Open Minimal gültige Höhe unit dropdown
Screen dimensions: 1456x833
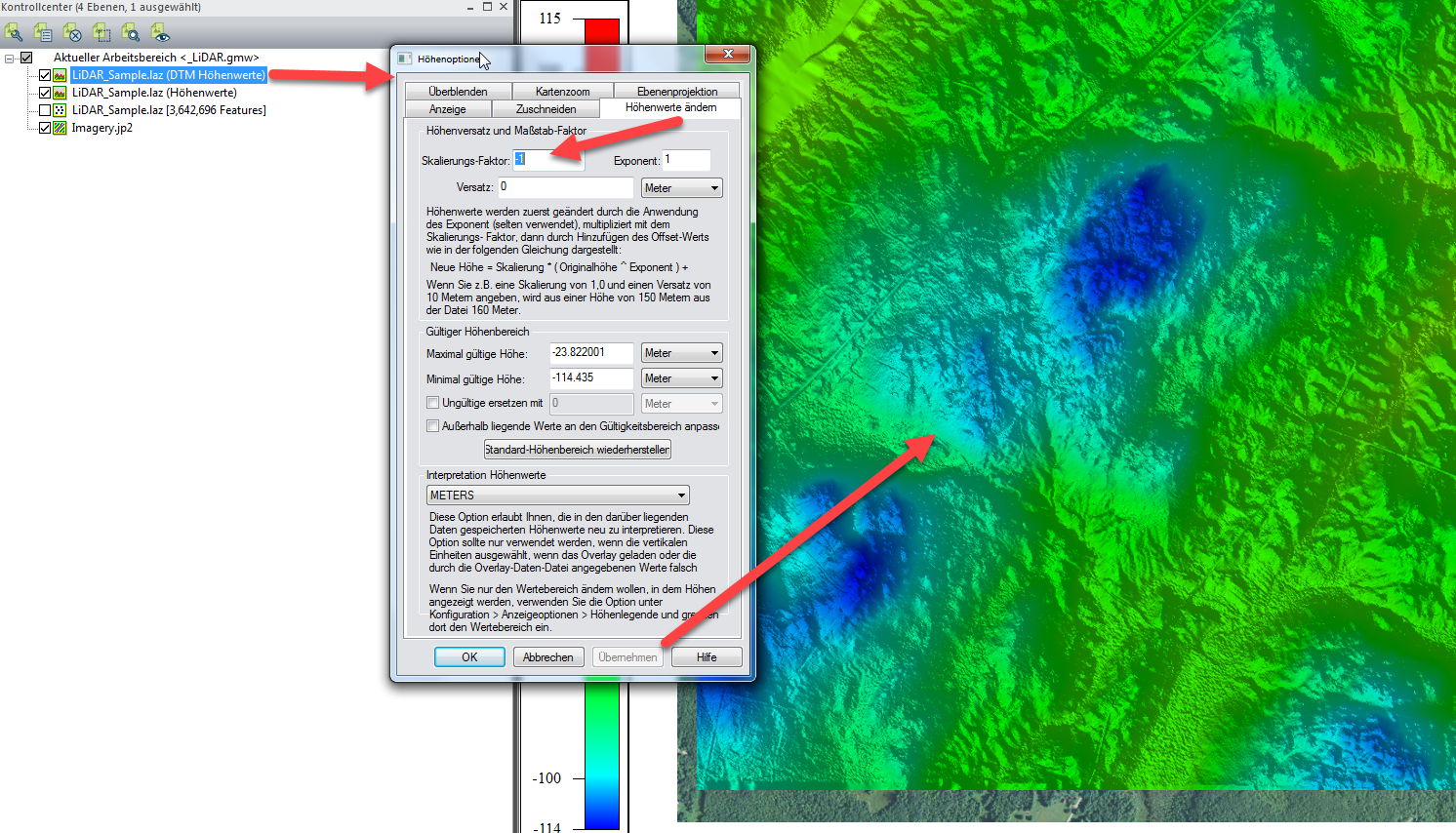click(x=681, y=378)
